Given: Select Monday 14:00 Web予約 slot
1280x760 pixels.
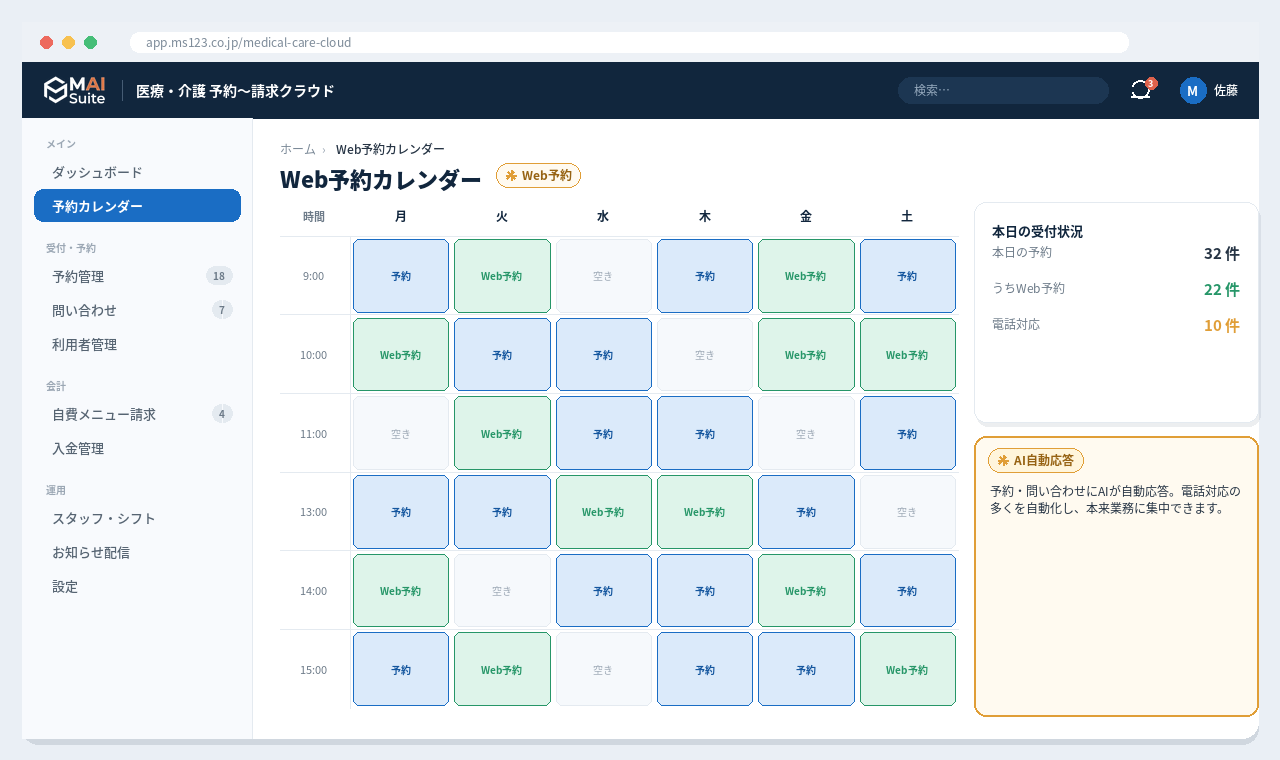Looking at the screenshot, I should point(401,591).
